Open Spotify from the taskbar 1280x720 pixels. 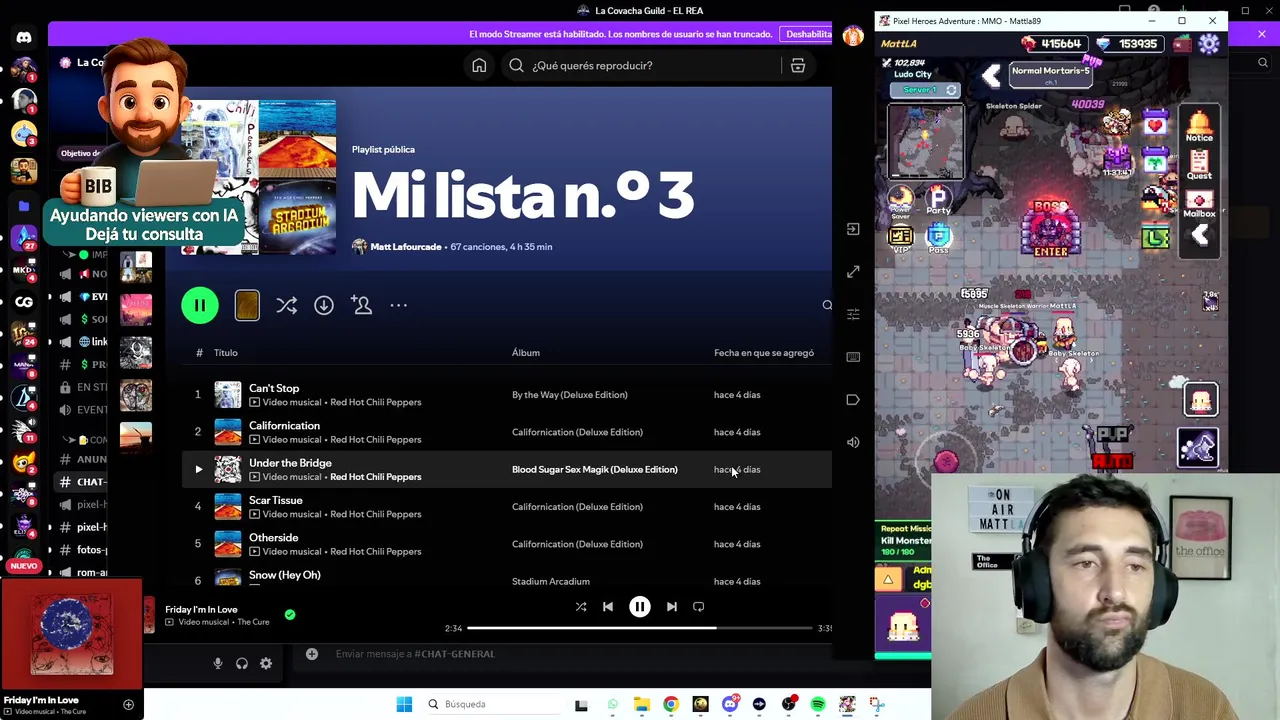(818, 704)
